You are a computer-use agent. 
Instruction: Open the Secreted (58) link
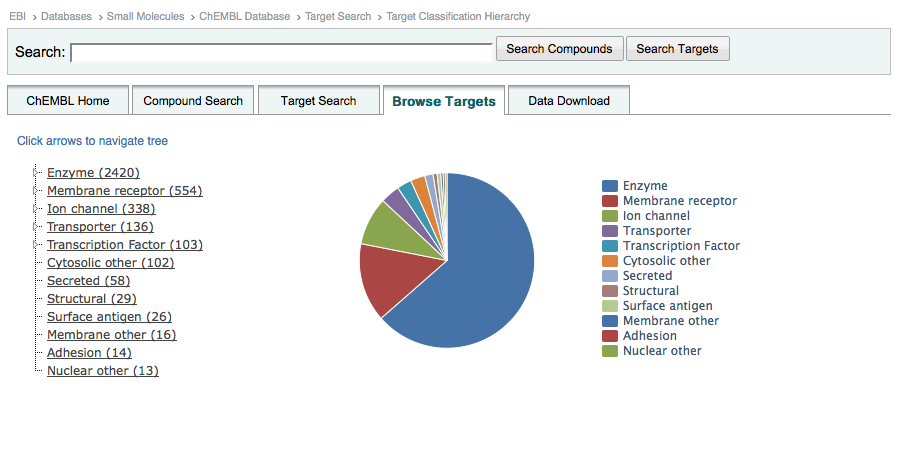[x=89, y=281]
